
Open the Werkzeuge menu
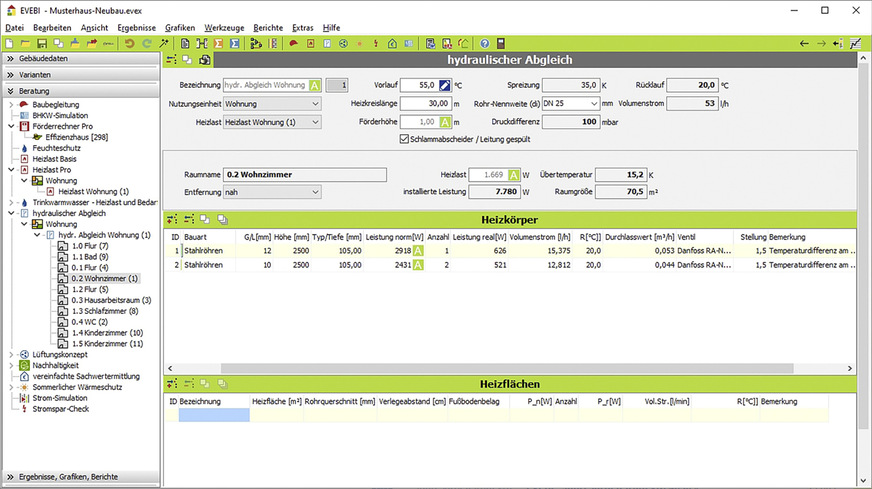tap(224, 28)
